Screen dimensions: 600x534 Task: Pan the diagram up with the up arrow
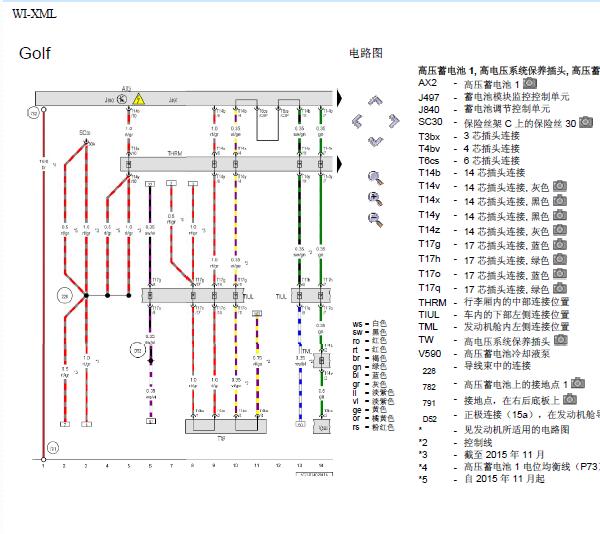pos(375,101)
